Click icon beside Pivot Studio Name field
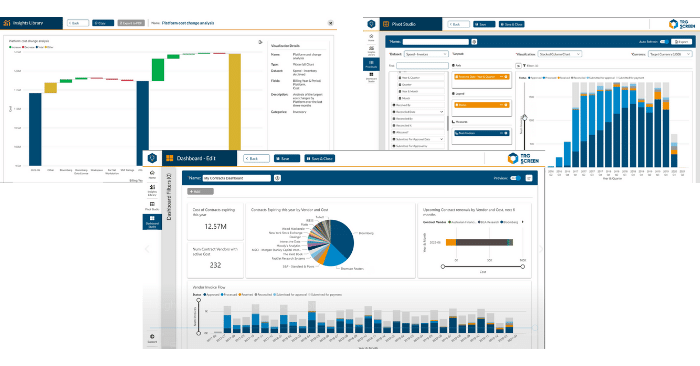Viewport: 700px width, 366px height. [x=474, y=42]
